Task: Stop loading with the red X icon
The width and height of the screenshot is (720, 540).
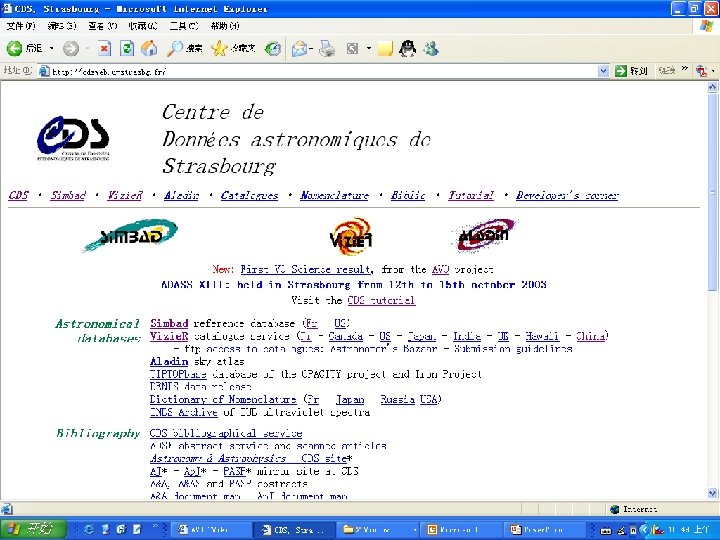Action: (x=105, y=48)
